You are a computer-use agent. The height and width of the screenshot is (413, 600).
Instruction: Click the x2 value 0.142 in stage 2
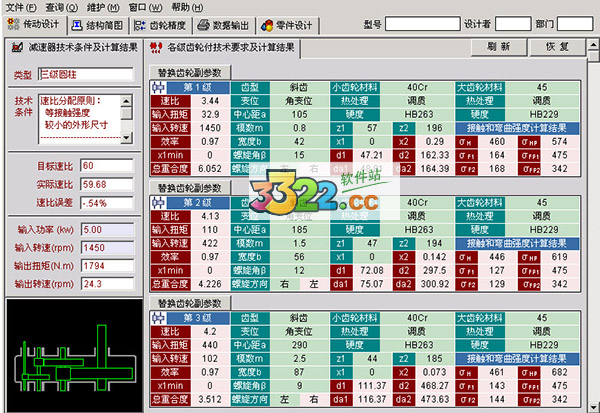(434, 257)
